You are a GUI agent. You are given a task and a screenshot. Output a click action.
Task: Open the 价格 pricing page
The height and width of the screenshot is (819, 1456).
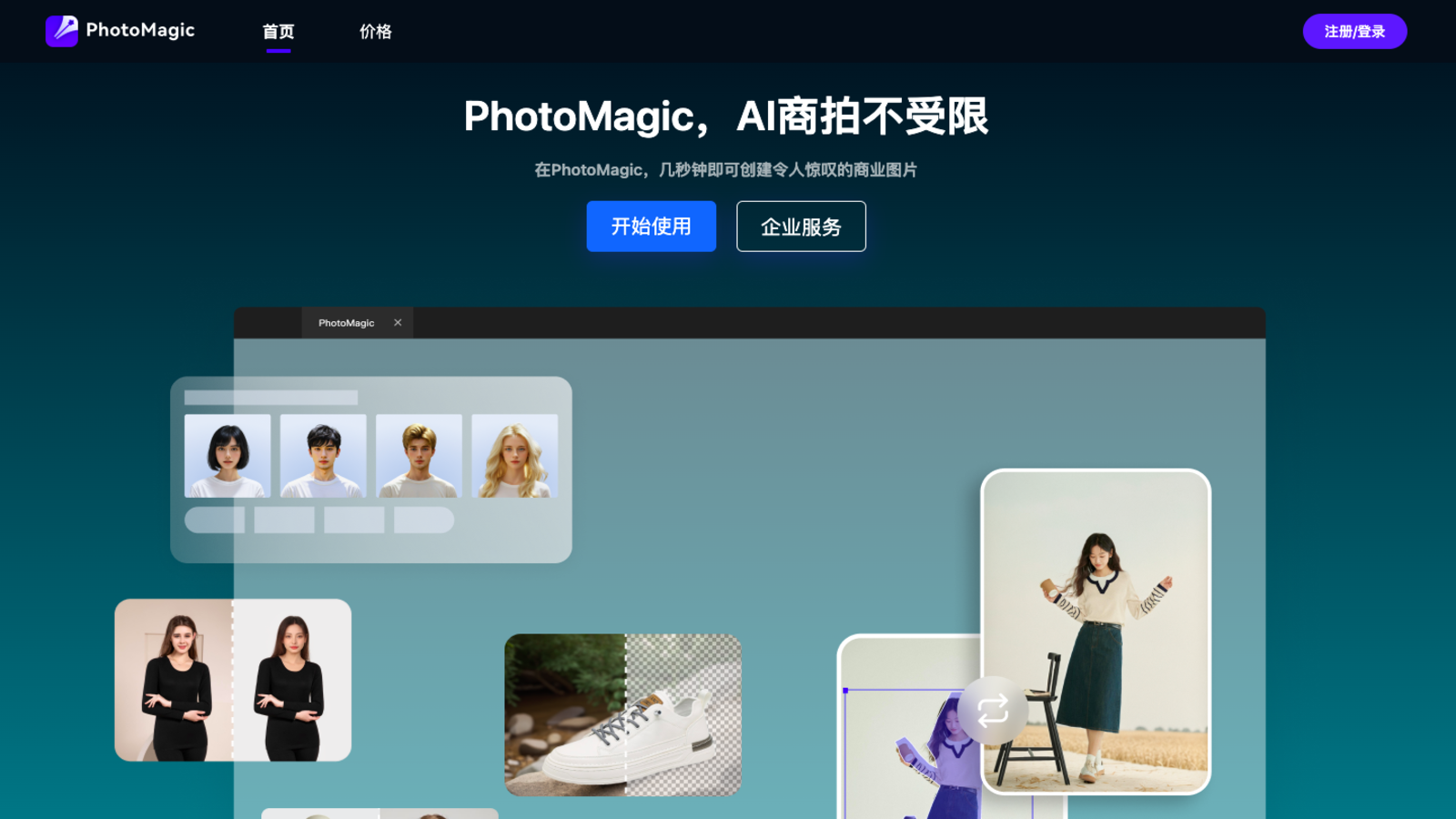coord(375,32)
